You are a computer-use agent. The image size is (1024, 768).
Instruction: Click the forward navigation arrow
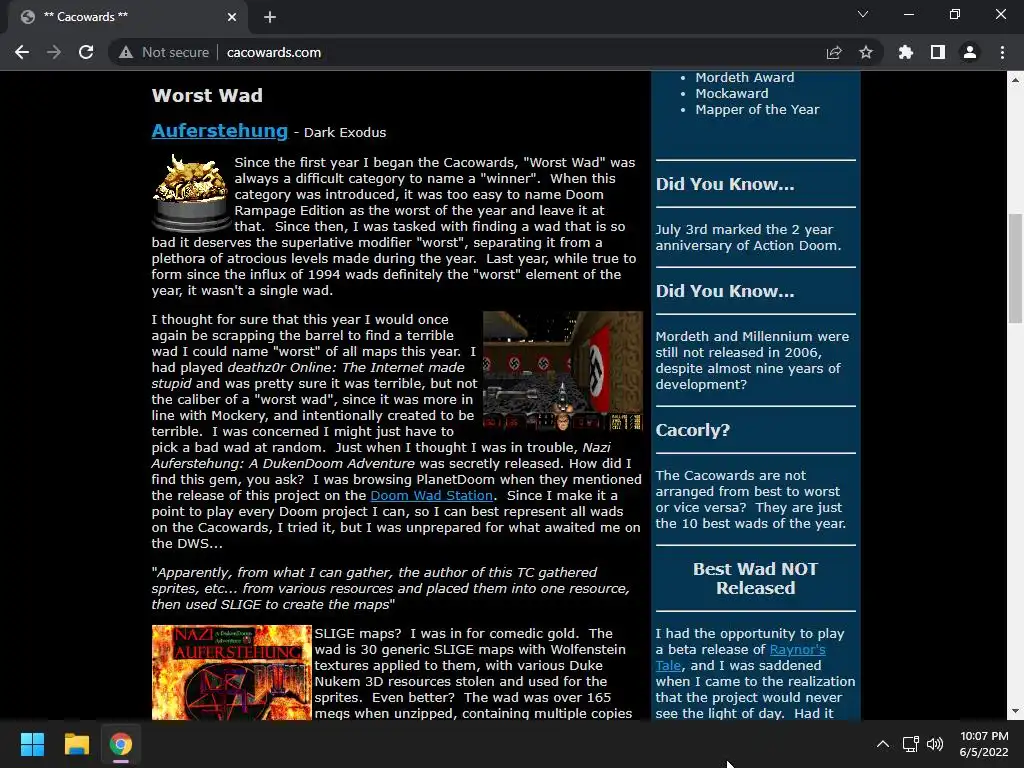coord(54,52)
